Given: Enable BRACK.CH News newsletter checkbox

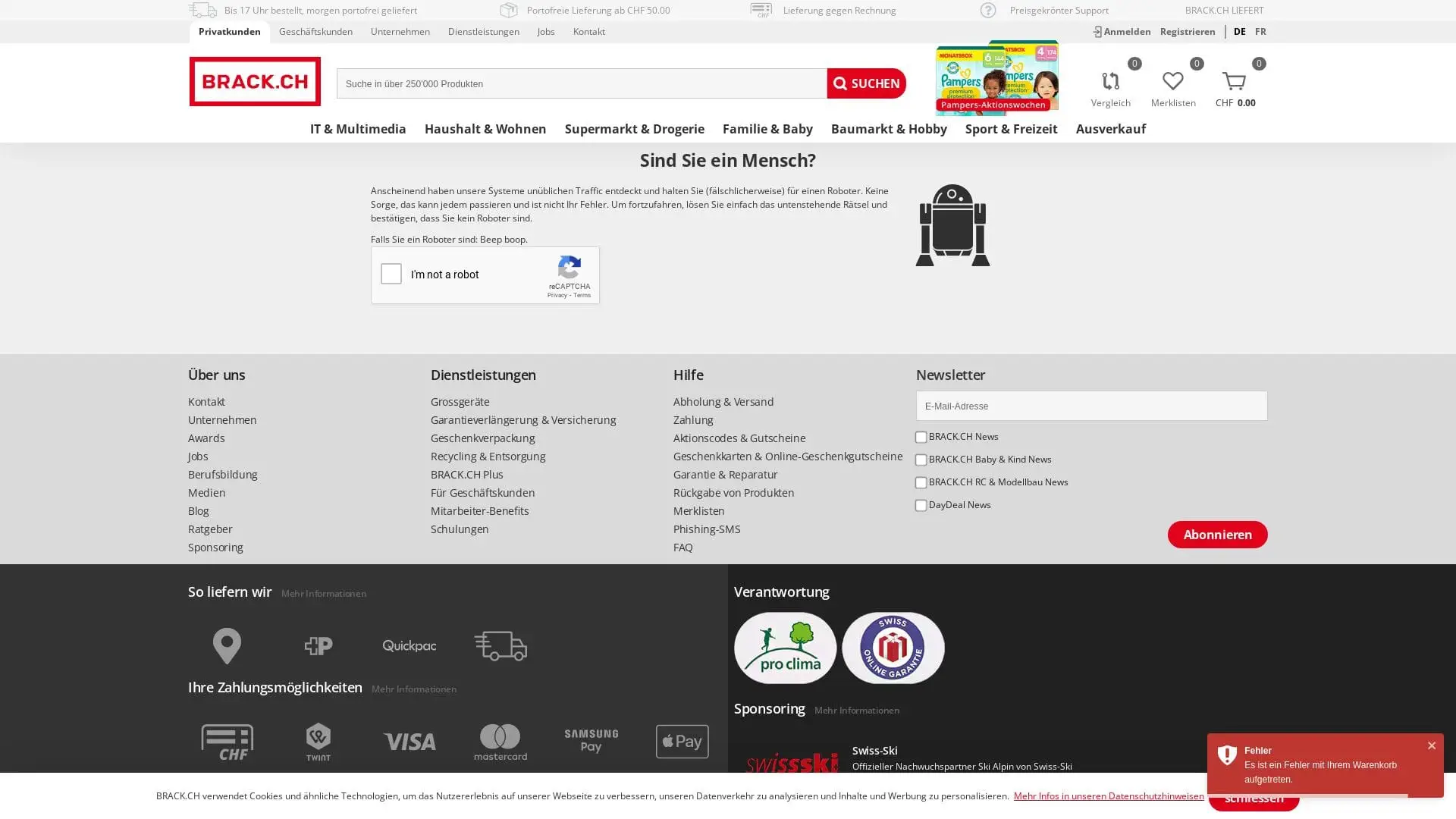Looking at the screenshot, I should pyautogui.click(x=921, y=438).
